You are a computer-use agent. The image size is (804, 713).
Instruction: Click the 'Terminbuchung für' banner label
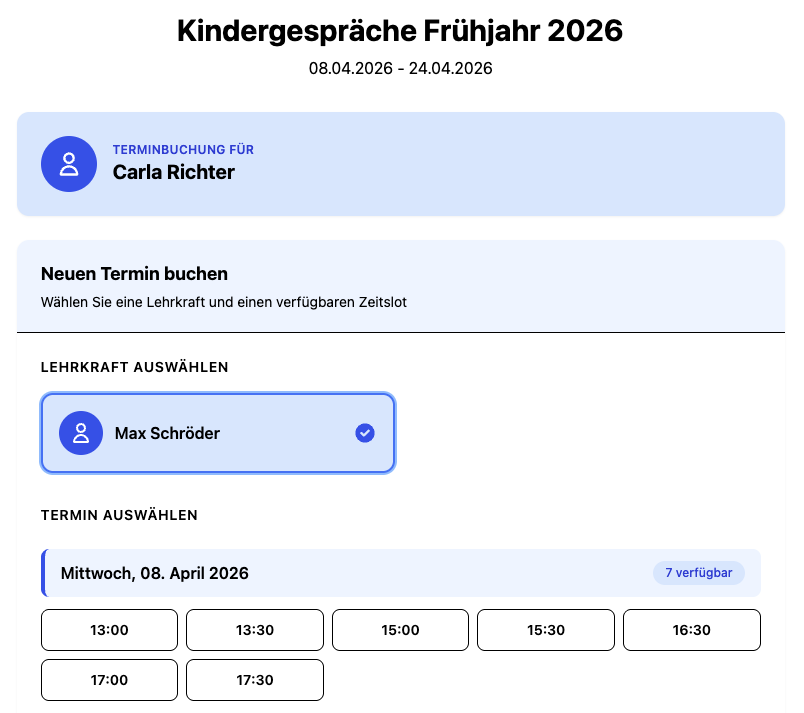point(183,149)
